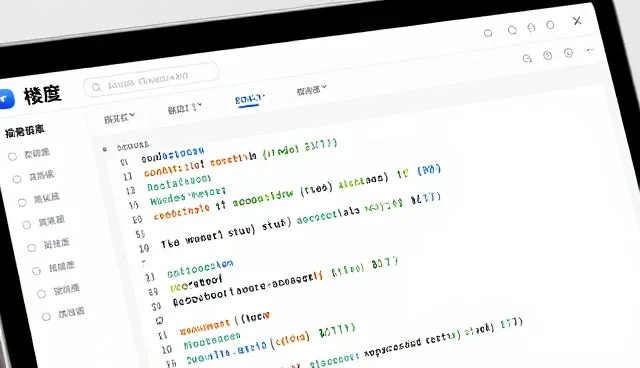This screenshot has width=640, height=368.
Task: Click the magnifier icon in search box
Action: 96,87
